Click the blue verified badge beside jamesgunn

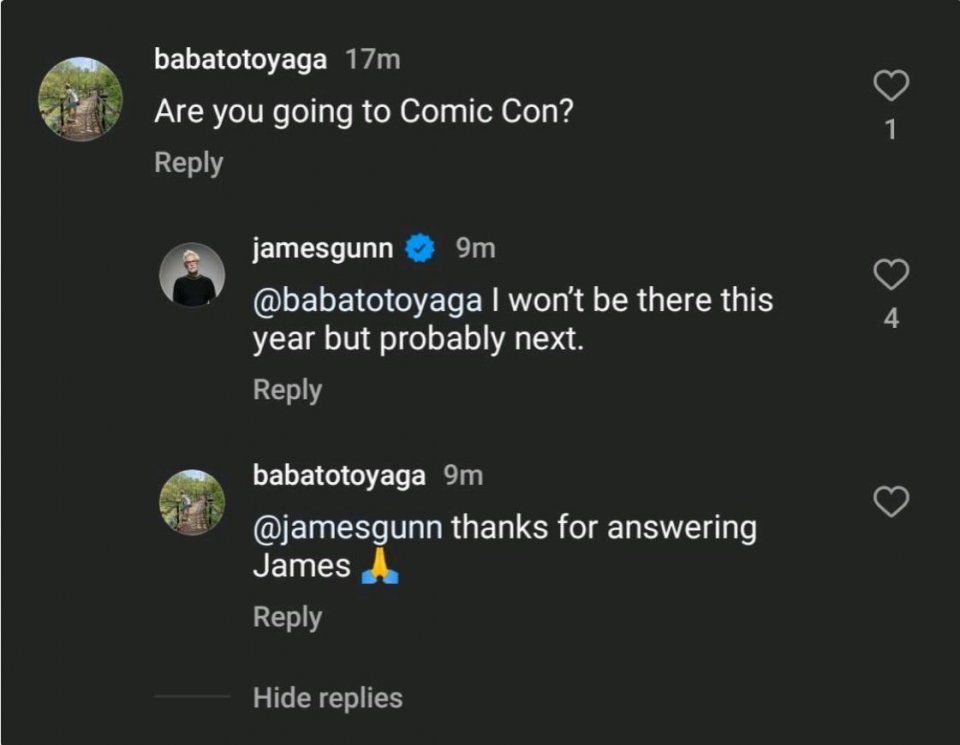tap(420, 248)
